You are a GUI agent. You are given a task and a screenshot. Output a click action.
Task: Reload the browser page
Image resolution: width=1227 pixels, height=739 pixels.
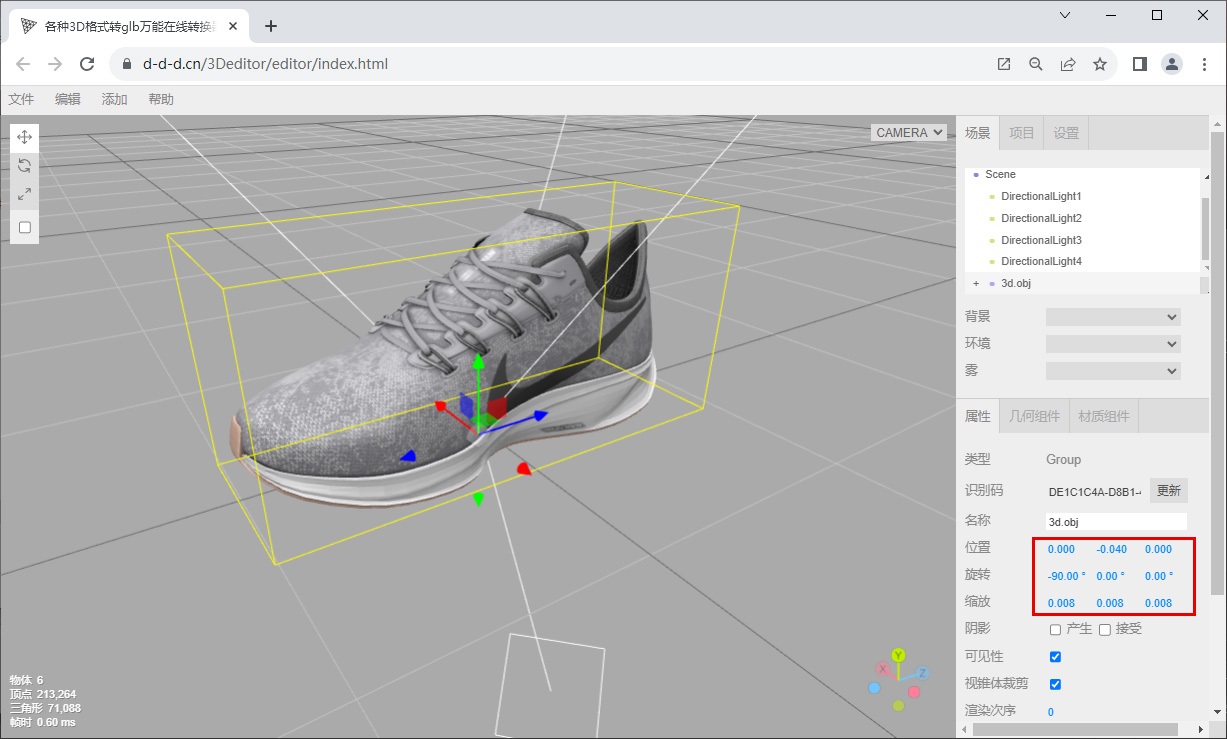[87, 64]
